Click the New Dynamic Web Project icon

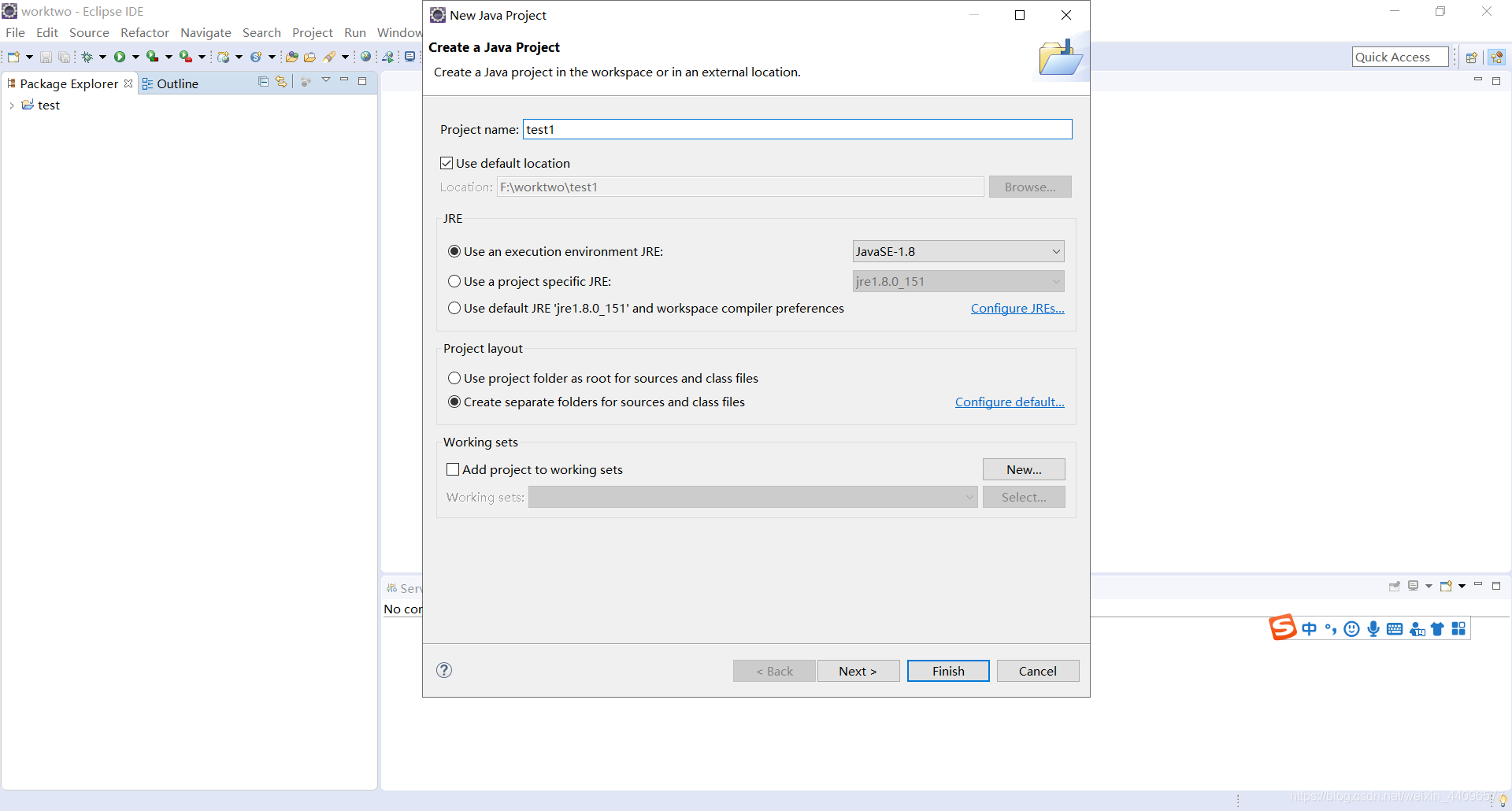(x=224, y=57)
